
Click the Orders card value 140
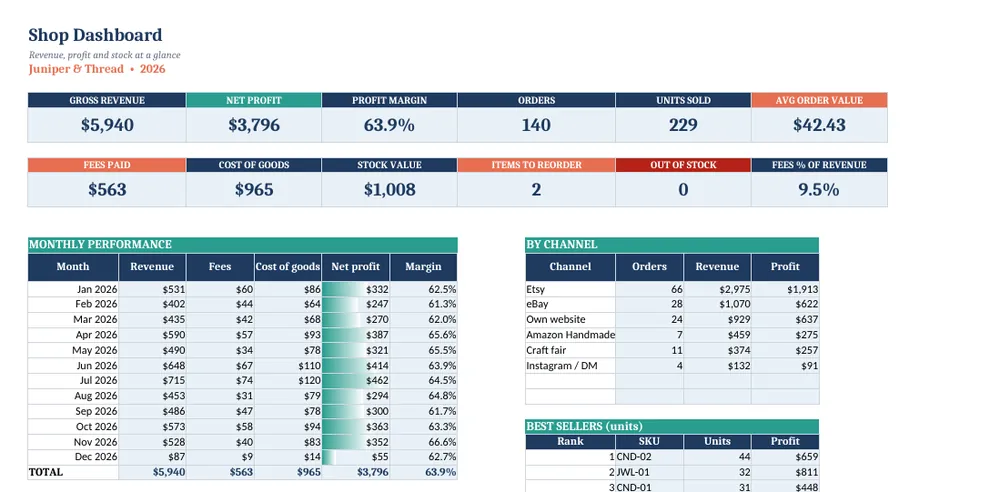[536, 125]
